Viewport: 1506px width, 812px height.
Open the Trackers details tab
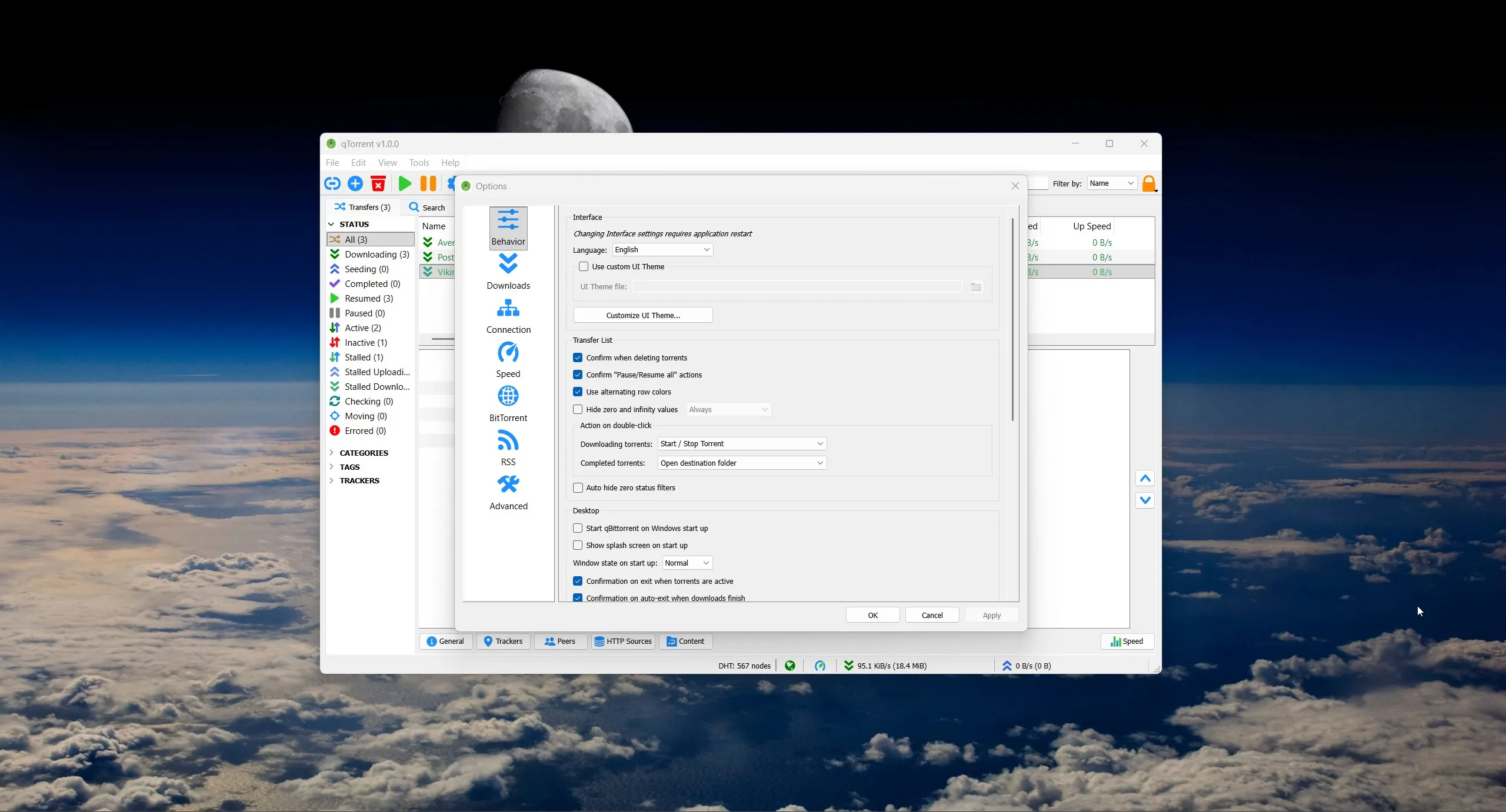pos(504,641)
